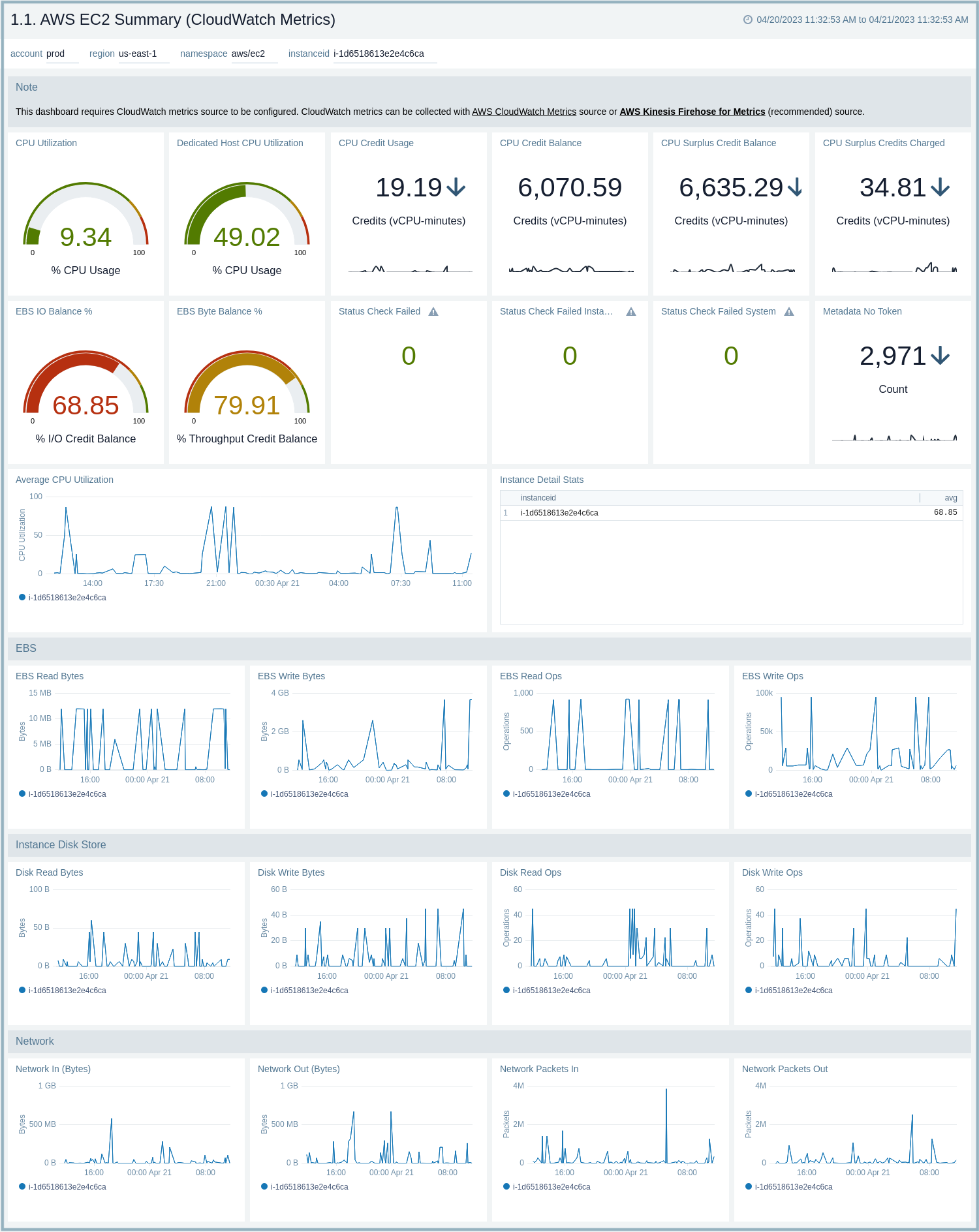Click the CPU Credit Usage down arrow
The height and width of the screenshot is (1232, 979).
456,188
